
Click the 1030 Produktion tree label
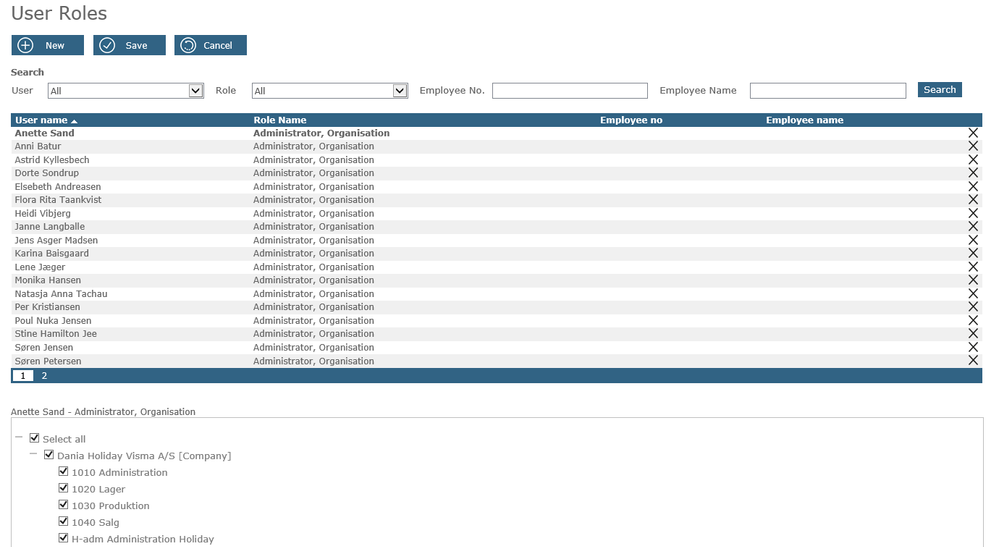(x=110, y=506)
